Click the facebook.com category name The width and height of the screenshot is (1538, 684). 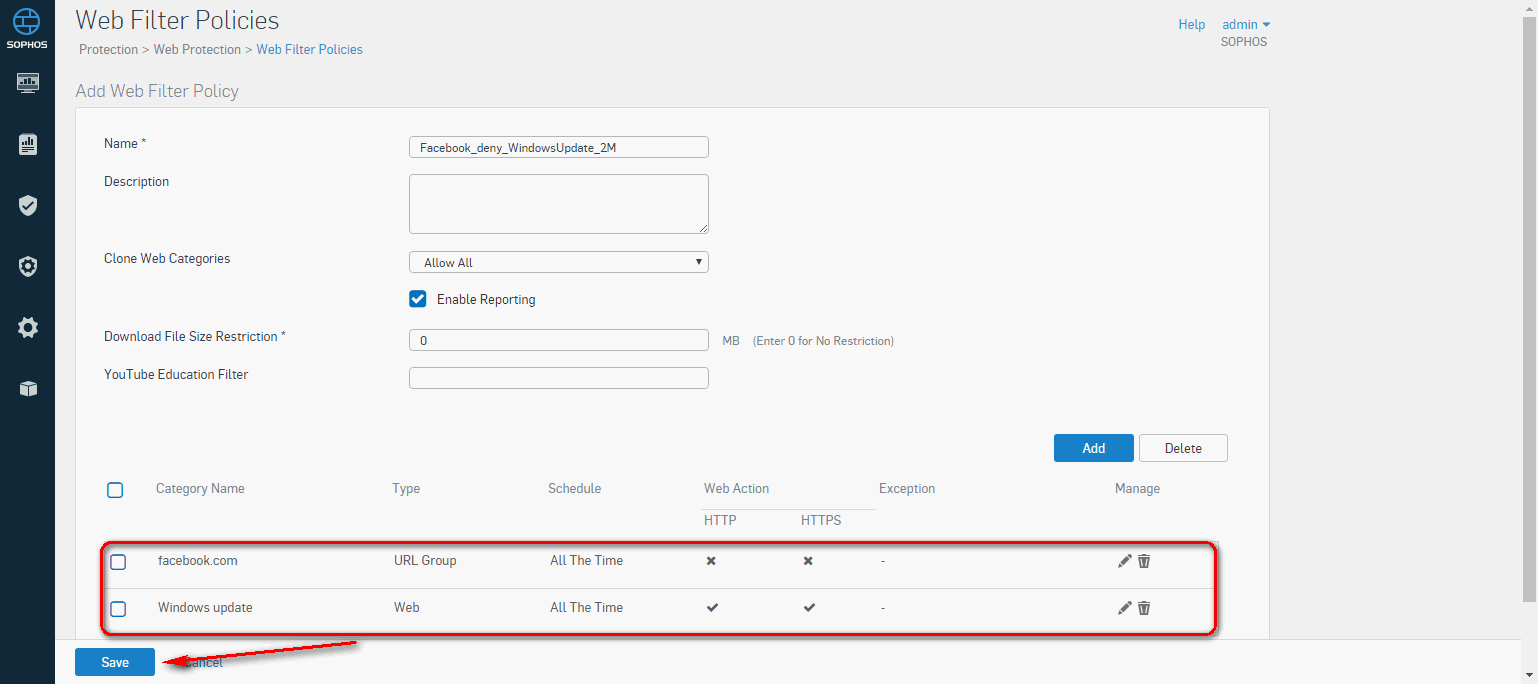click(198, 560)
